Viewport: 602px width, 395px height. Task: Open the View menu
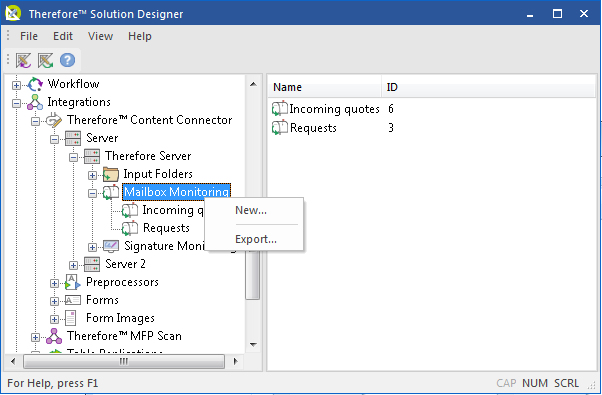click(x=100, y=36)
